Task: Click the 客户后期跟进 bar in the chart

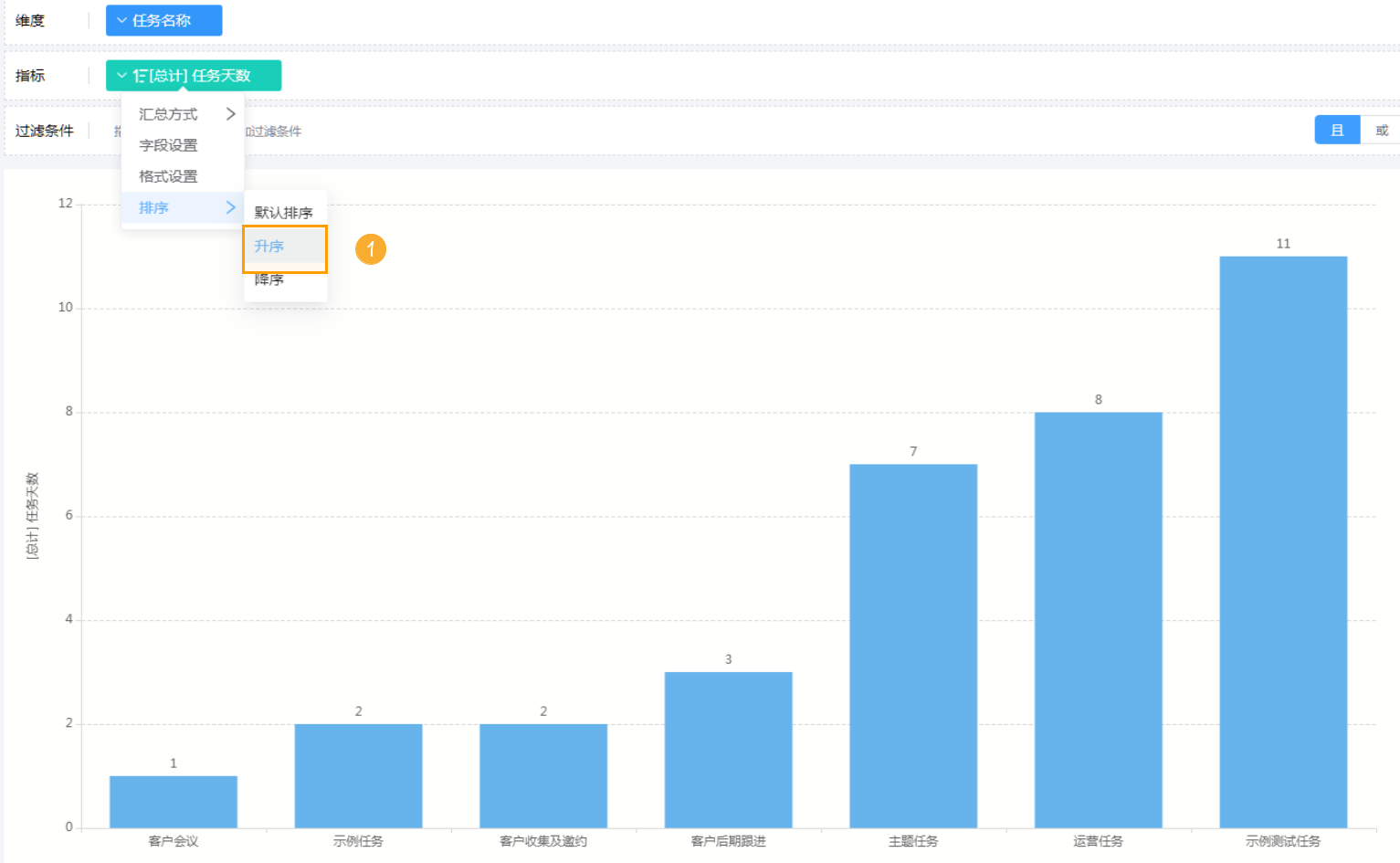Action: pyautogui.click(x=728, y=750)
